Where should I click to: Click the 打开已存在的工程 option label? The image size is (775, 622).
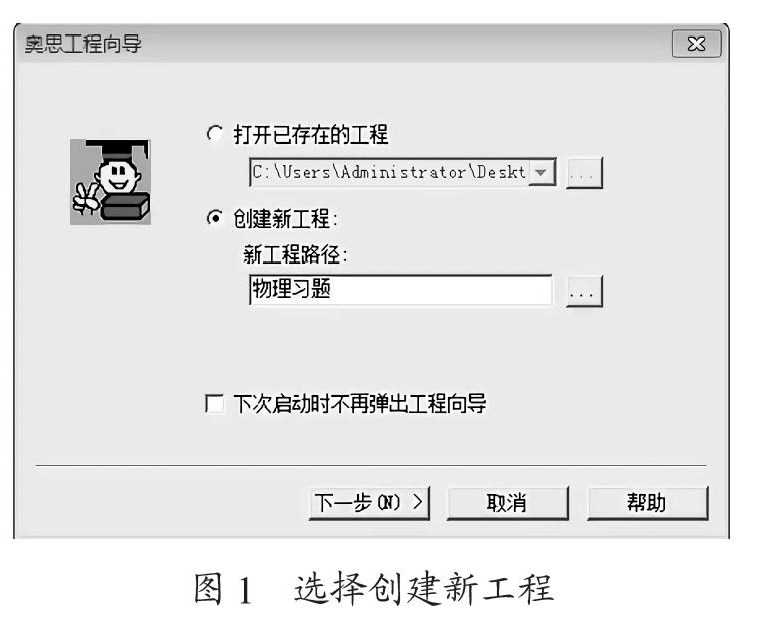click(310, 134)
